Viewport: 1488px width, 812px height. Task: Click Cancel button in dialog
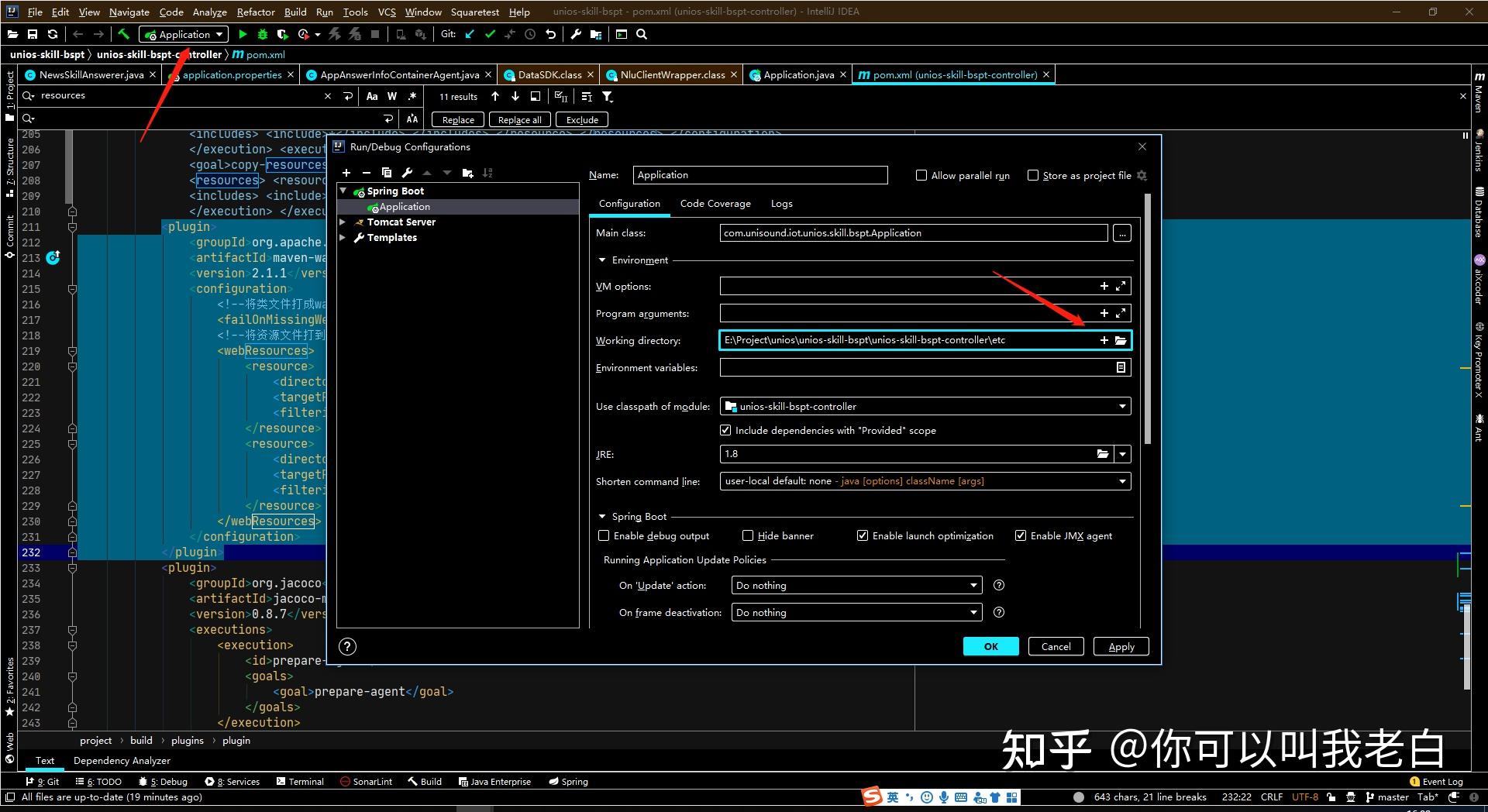[1056, 646]
